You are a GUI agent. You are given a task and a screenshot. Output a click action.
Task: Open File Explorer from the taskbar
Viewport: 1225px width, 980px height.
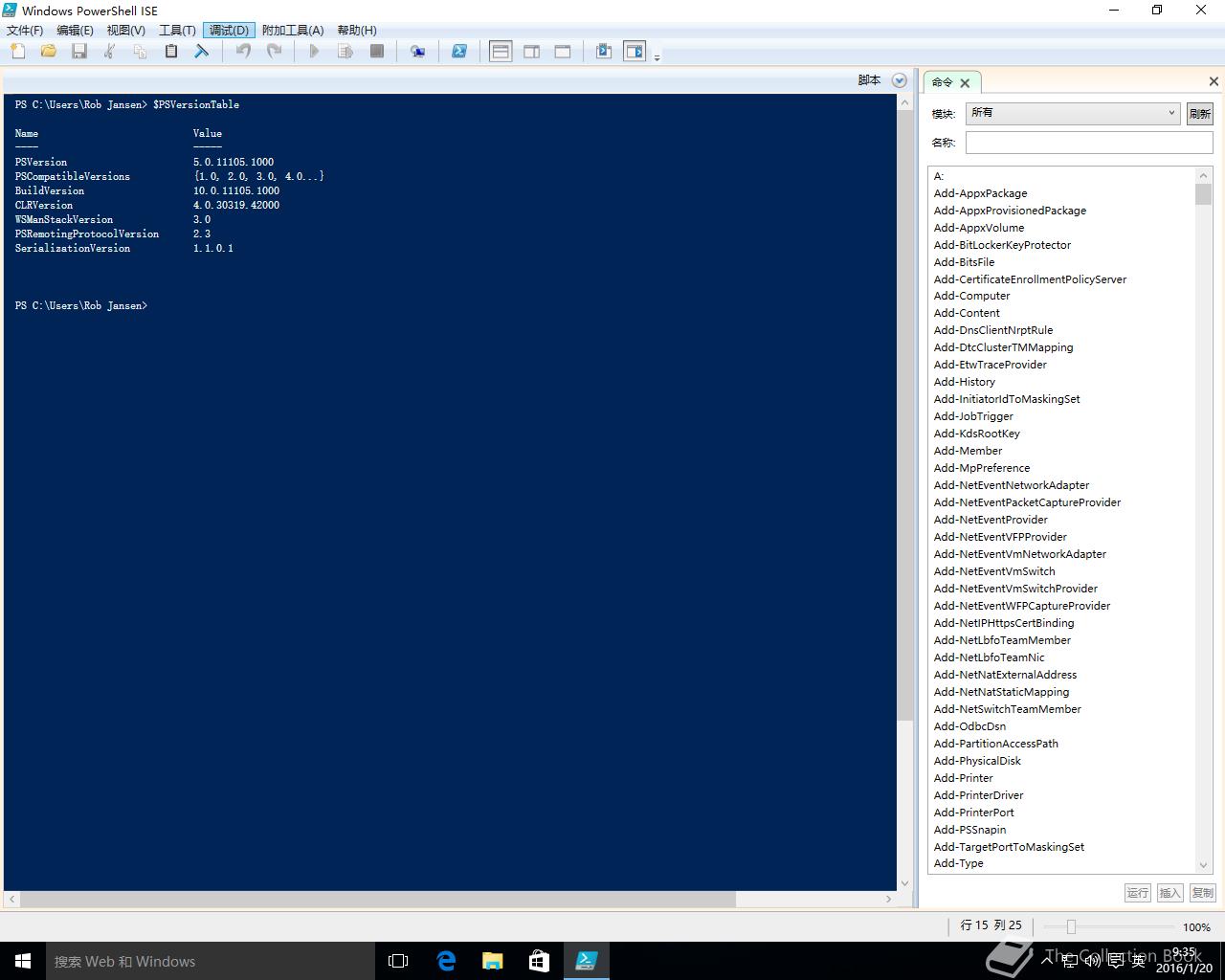pyautogui.click(x=492, y=961)
